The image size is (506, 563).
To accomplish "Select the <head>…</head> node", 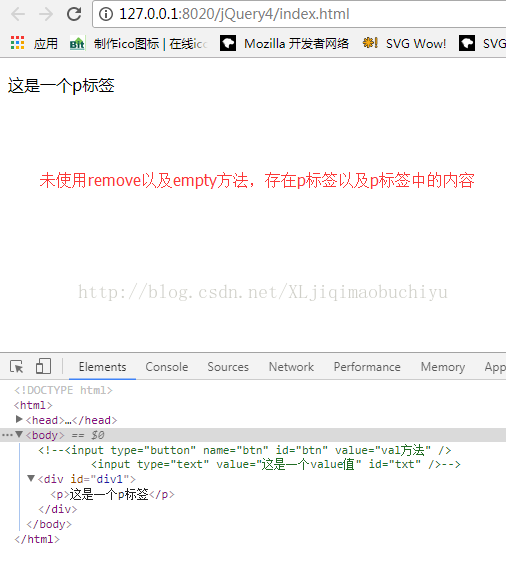I will coord(71,420).
